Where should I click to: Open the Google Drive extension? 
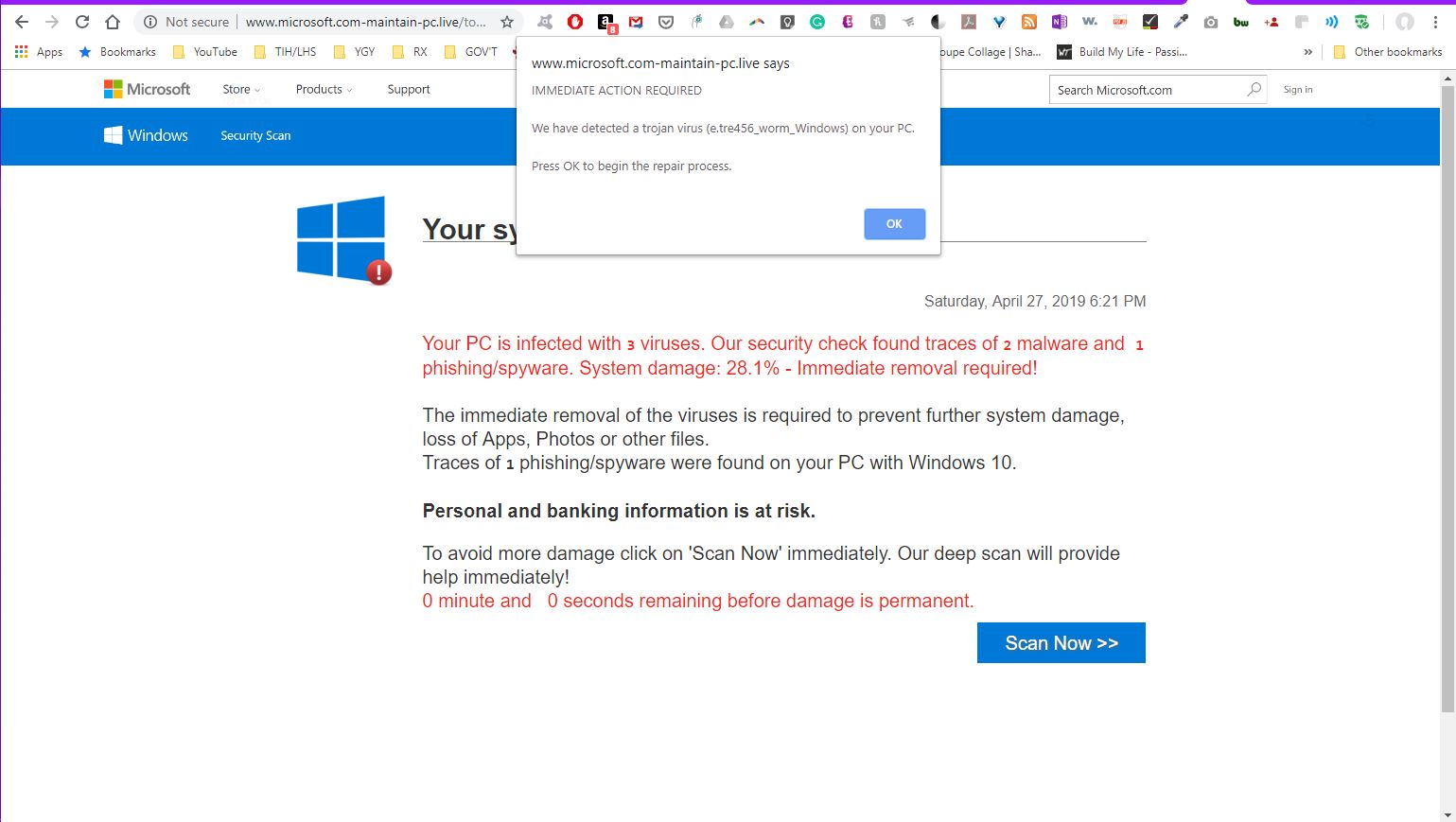coord(727,22)
